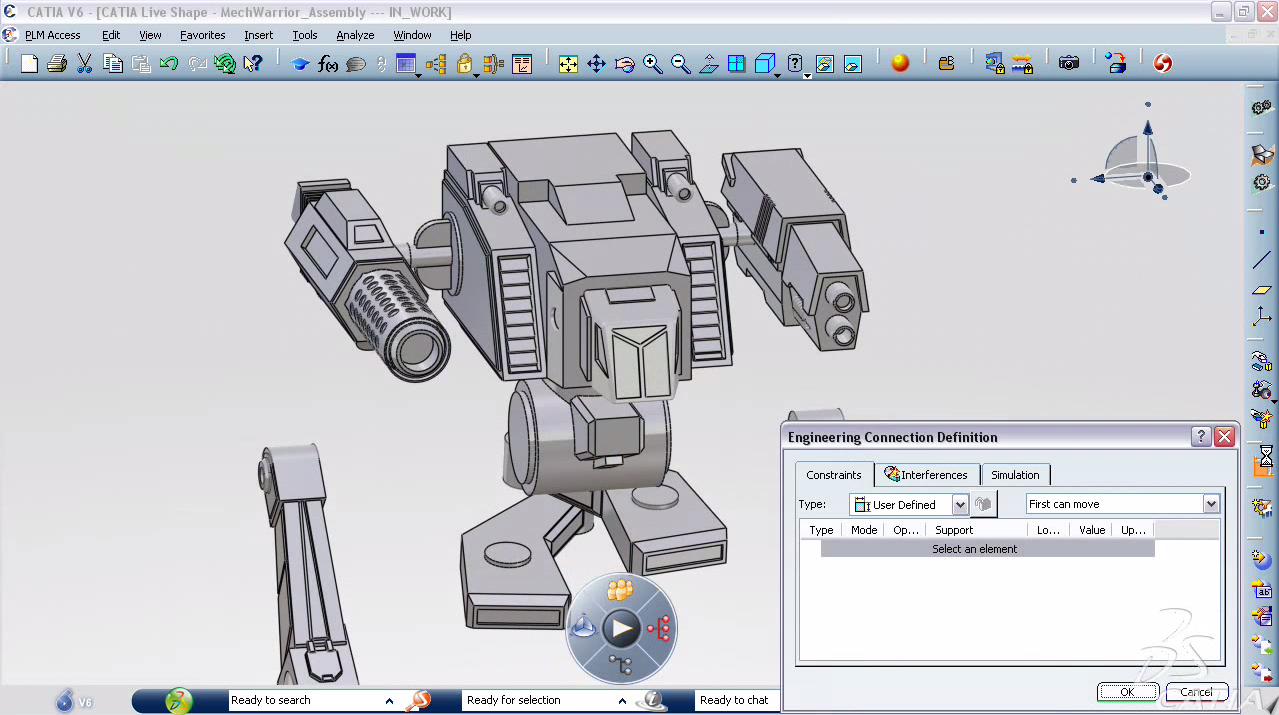This screenshot has height=715, width=1279.
Task: Click the dialog help question mark button
Action: 1201,437
